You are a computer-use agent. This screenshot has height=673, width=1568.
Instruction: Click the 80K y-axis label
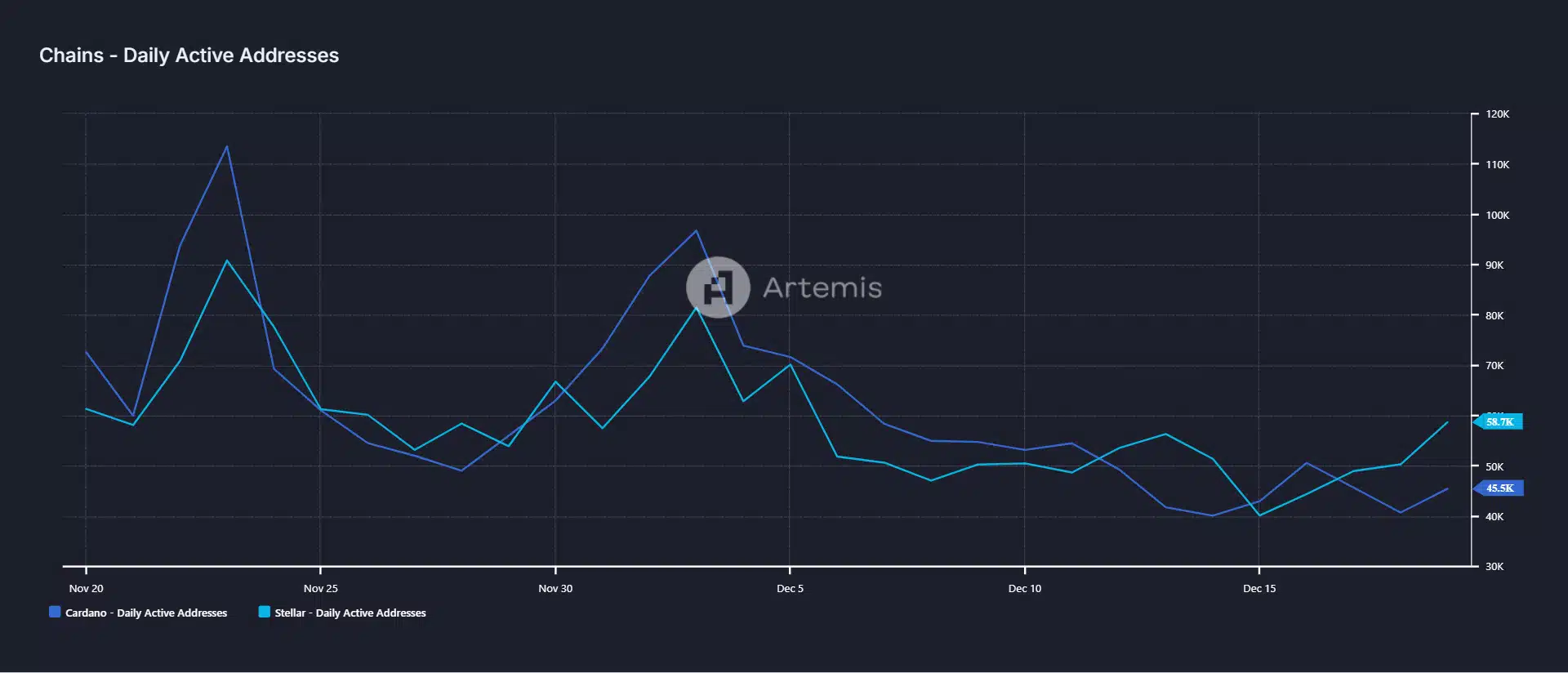(x=1494, y=315)
